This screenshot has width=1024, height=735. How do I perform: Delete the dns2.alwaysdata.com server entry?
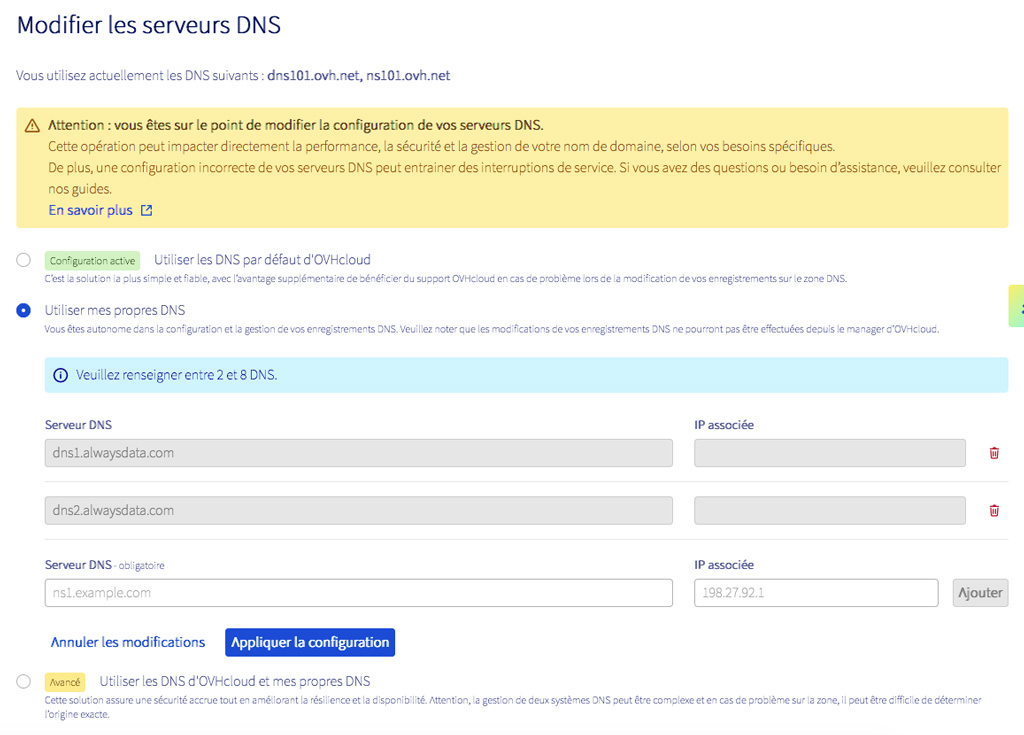(x=994, y=510)
